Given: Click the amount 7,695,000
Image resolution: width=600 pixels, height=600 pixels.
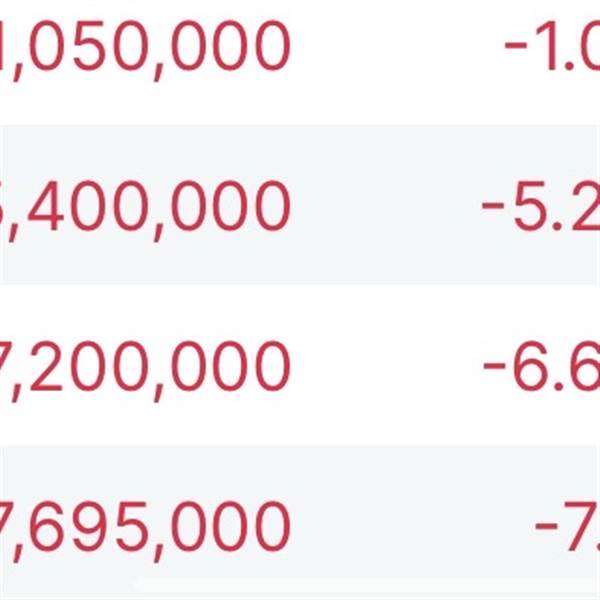Looking at the screenshot, I should (145, 526).
